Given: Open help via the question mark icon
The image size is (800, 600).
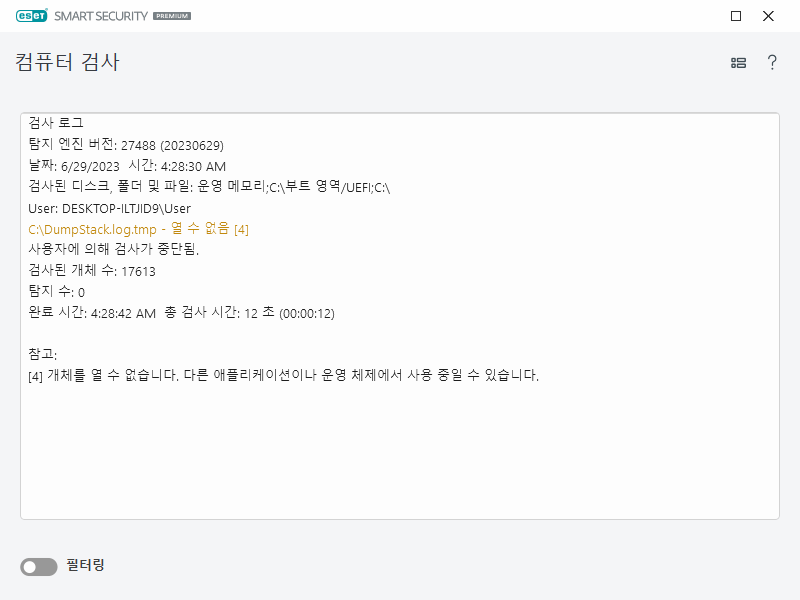Looking at the screenshot, I should [772, 62].
